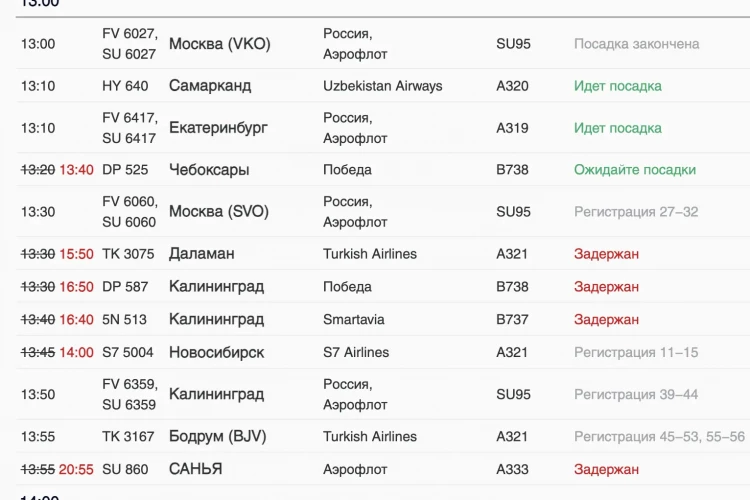Click Uzbekistan Airways airline name
Screen dimensions: 750x500
tap(383, 86)
